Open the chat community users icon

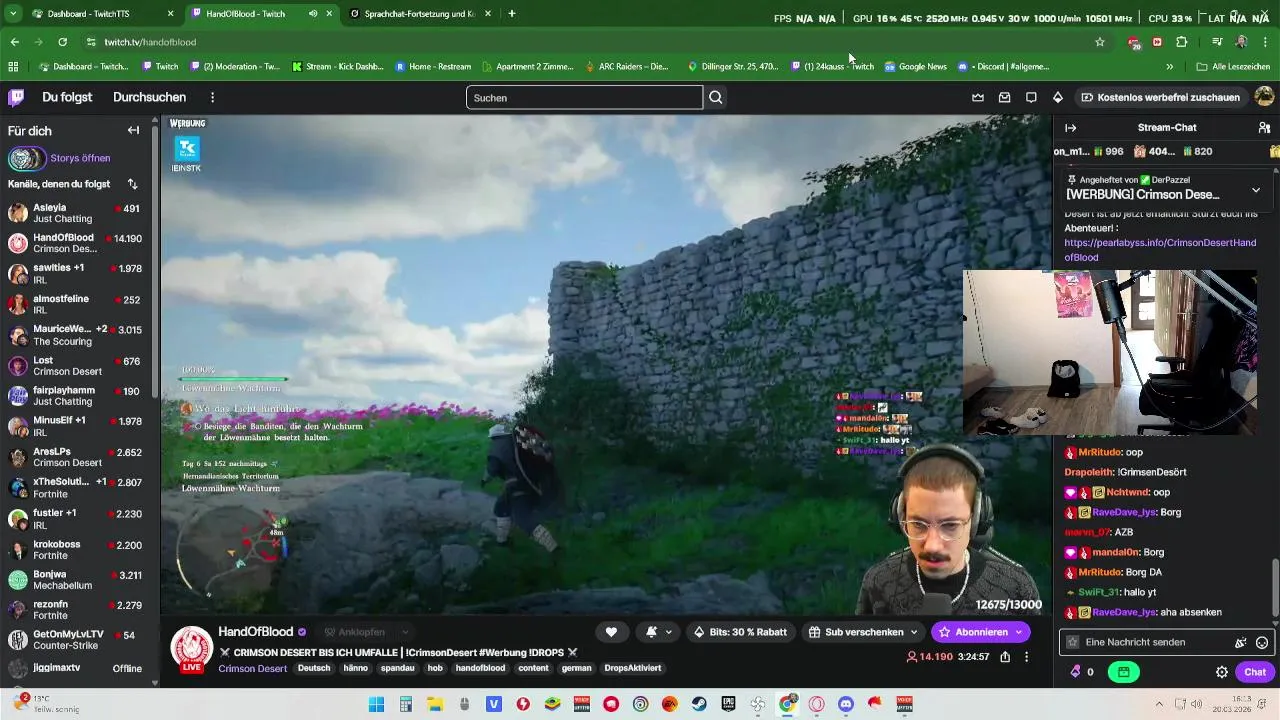click(x=1264, y=127)
